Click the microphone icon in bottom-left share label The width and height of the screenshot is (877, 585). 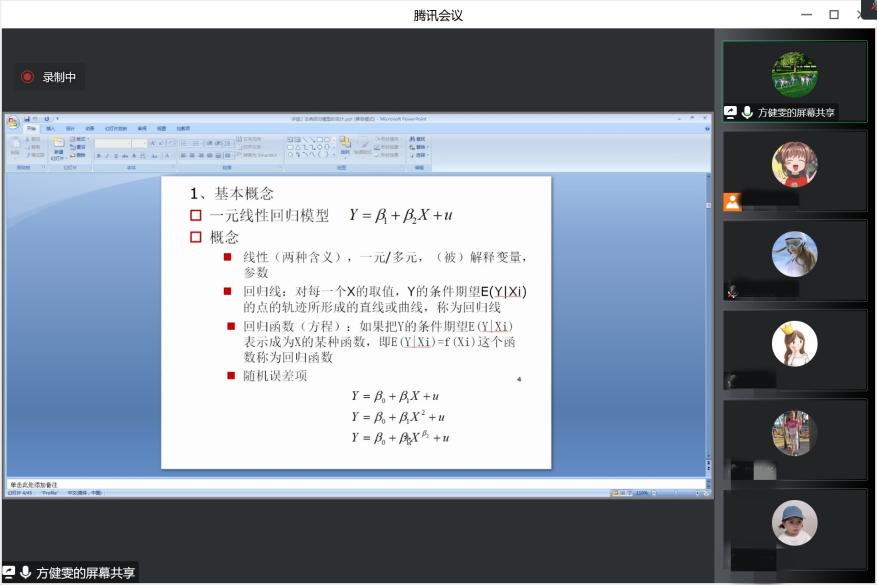(25, 573)
